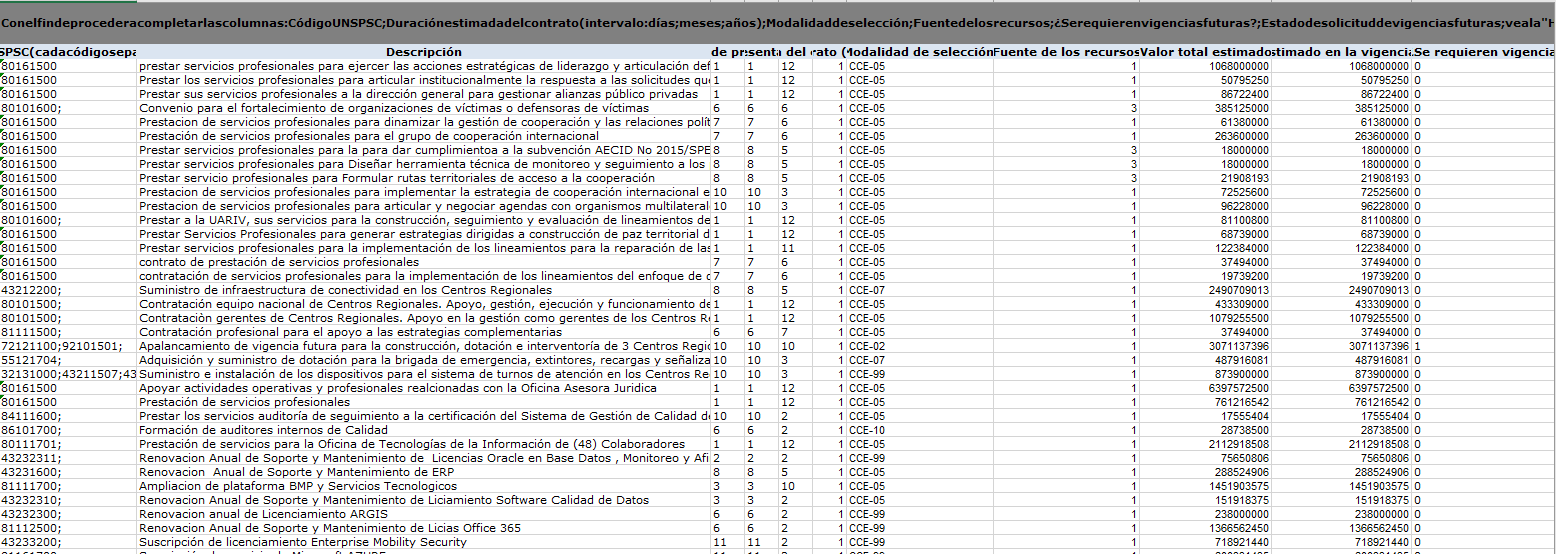Select UNSPSC code cell 80111701;
1556x554 pixels.
[x=68, y=443]
